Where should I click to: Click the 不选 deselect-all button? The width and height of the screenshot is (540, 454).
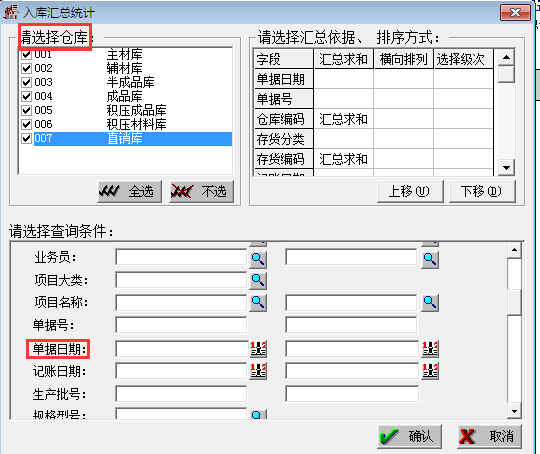pos(201,191)
